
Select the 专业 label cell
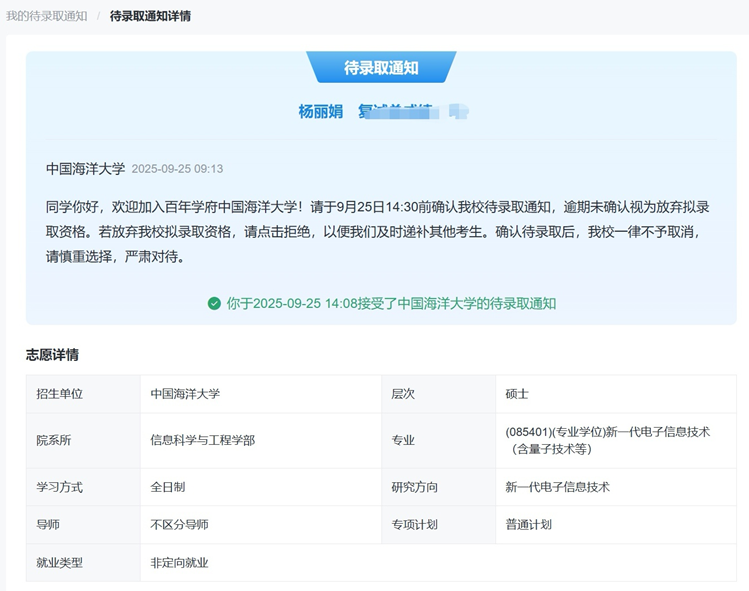click(x=439, y=441)
